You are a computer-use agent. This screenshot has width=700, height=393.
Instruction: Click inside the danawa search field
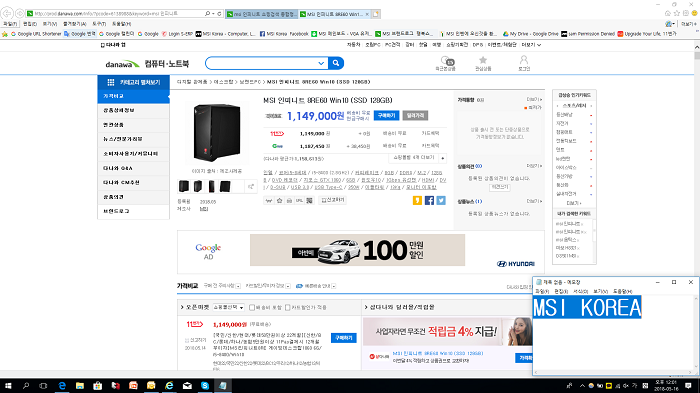(262, 63)
